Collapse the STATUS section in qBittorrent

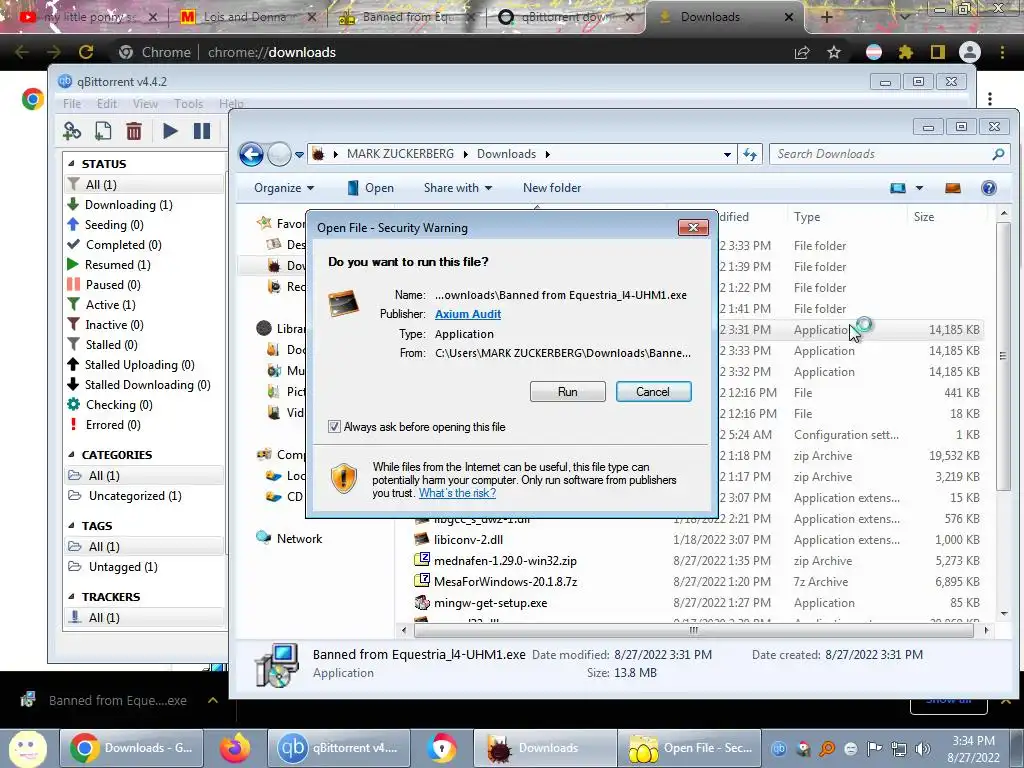point(71,163)
